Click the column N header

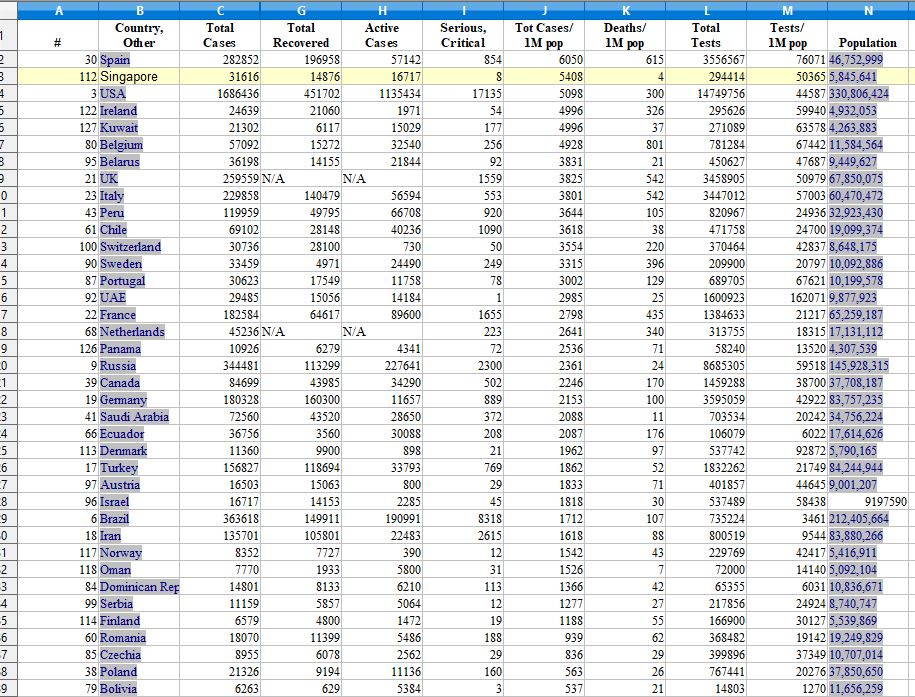(x=867, y=10)
